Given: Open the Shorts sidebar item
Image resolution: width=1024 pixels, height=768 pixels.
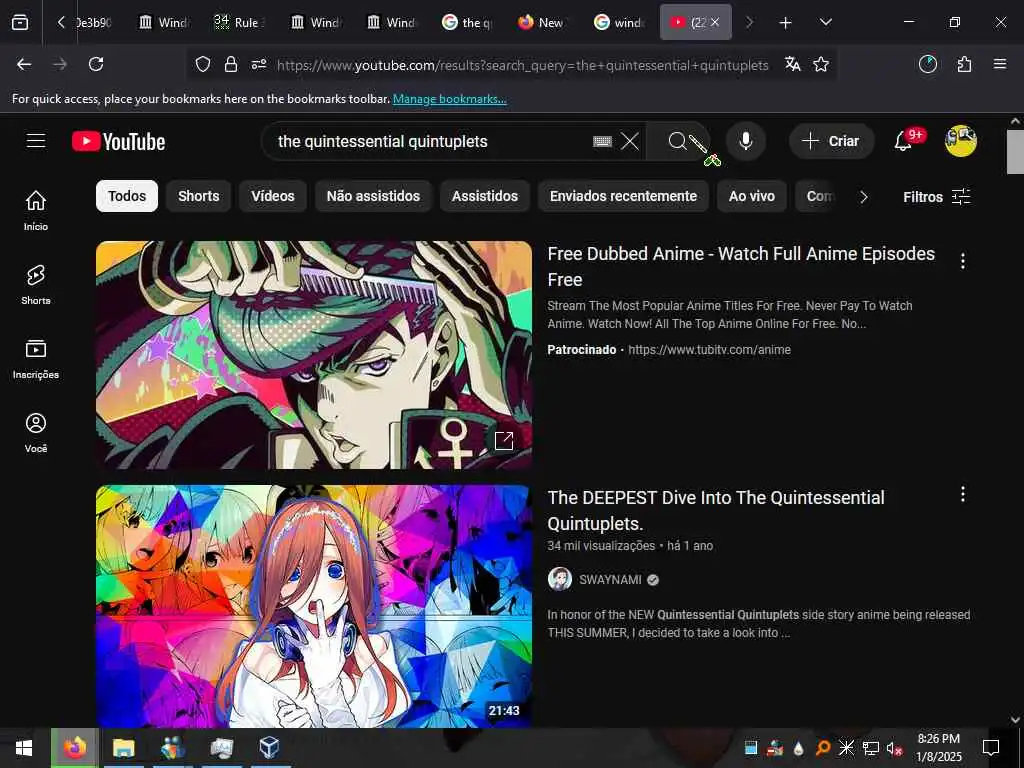Looking at the screenshot, I should pos(36,285).
